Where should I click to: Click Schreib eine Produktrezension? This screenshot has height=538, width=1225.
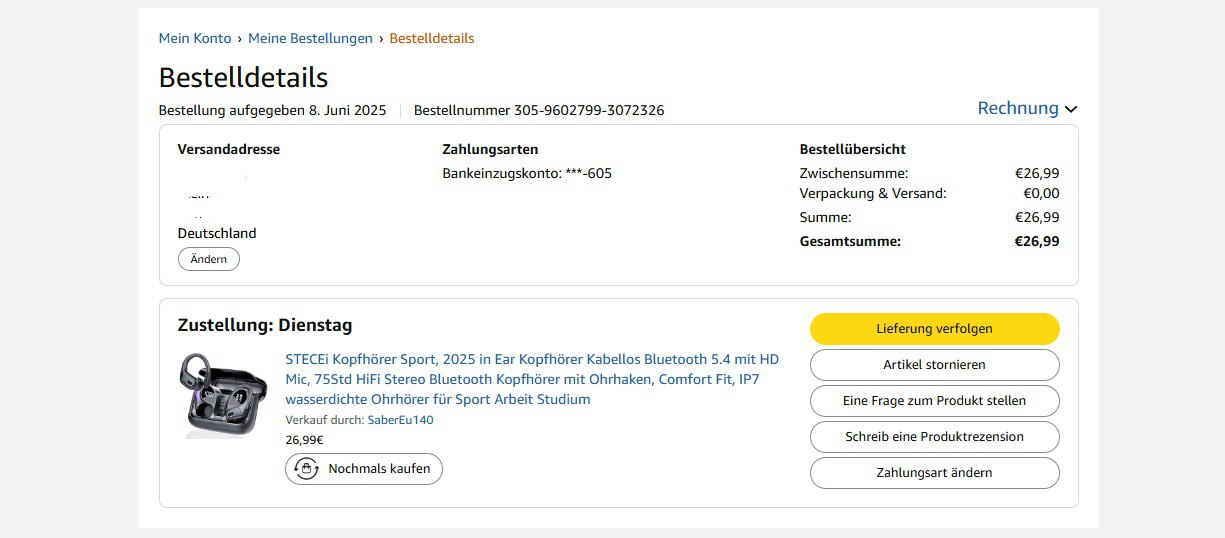pyautogui.click(x=934, y=437)
